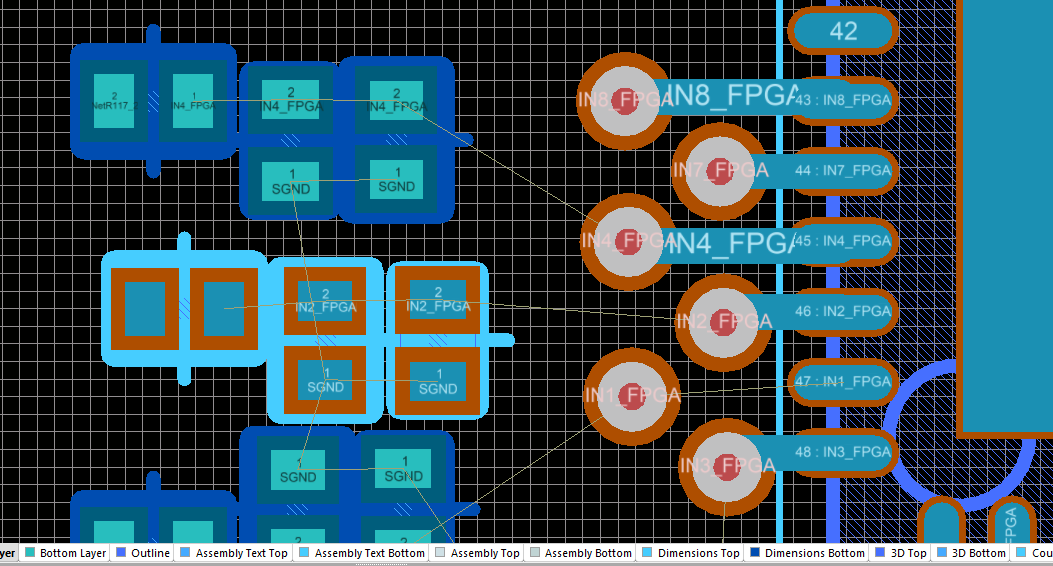1053x566 pixels.
Task: Select the IN3_FPGA via
Action: pyautogui.click(x=727, y=466)
